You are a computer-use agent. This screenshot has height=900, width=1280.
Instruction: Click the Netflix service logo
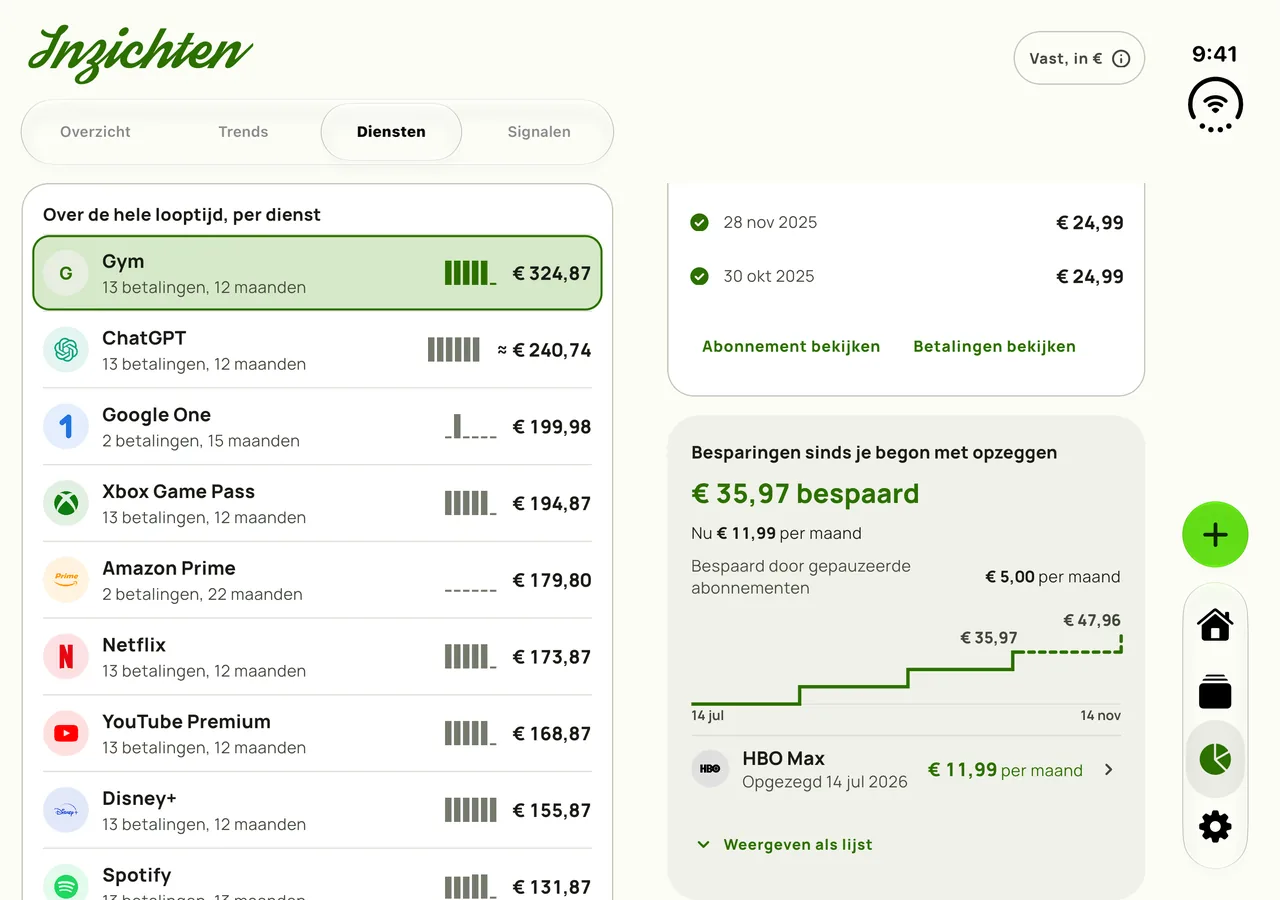(66, 657)
